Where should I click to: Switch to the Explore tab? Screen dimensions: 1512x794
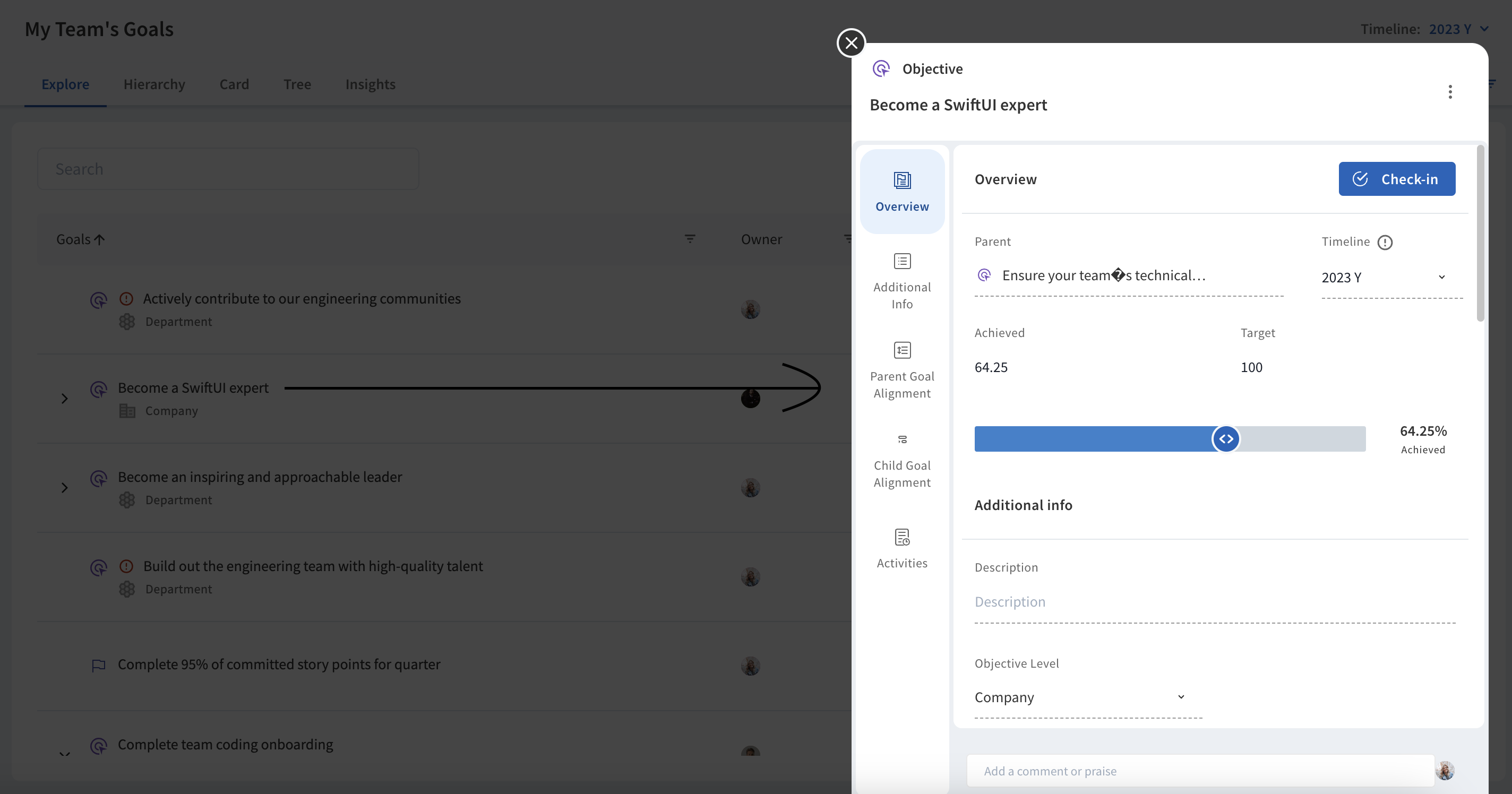tap(65, 84)
